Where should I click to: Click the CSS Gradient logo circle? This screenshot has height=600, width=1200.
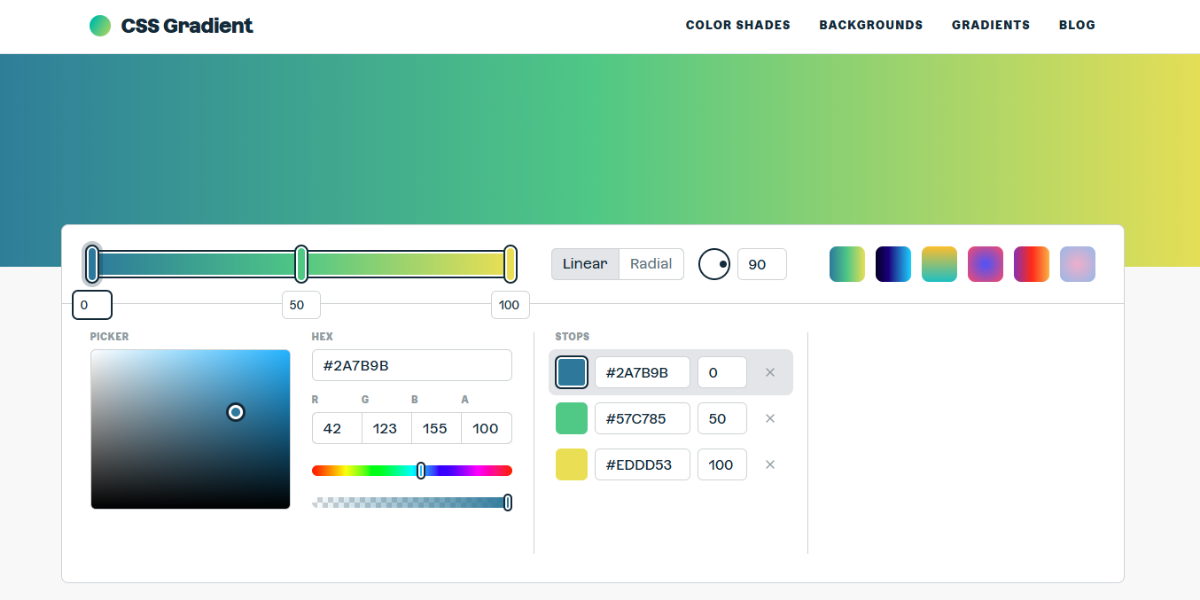[x=100, y=25]
